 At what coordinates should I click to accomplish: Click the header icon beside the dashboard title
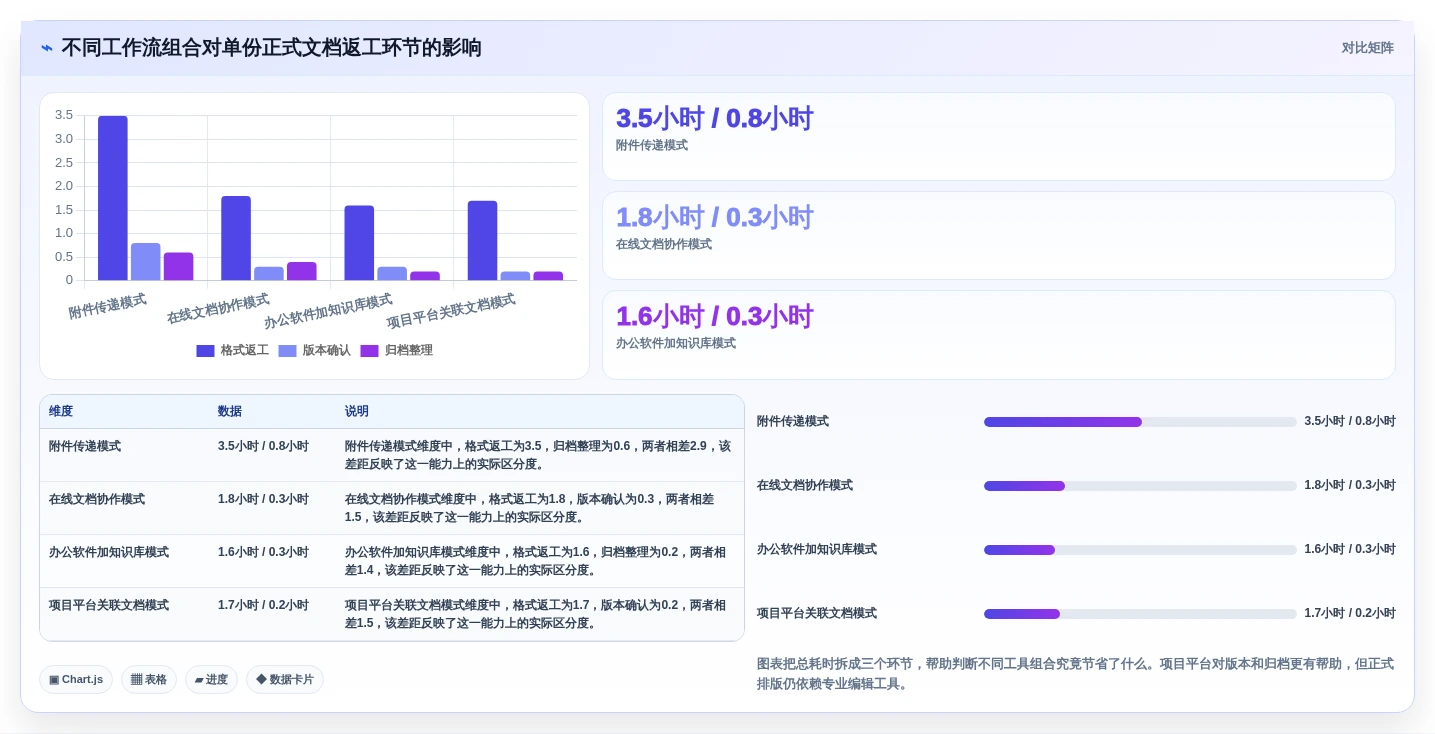coord(47,48)
